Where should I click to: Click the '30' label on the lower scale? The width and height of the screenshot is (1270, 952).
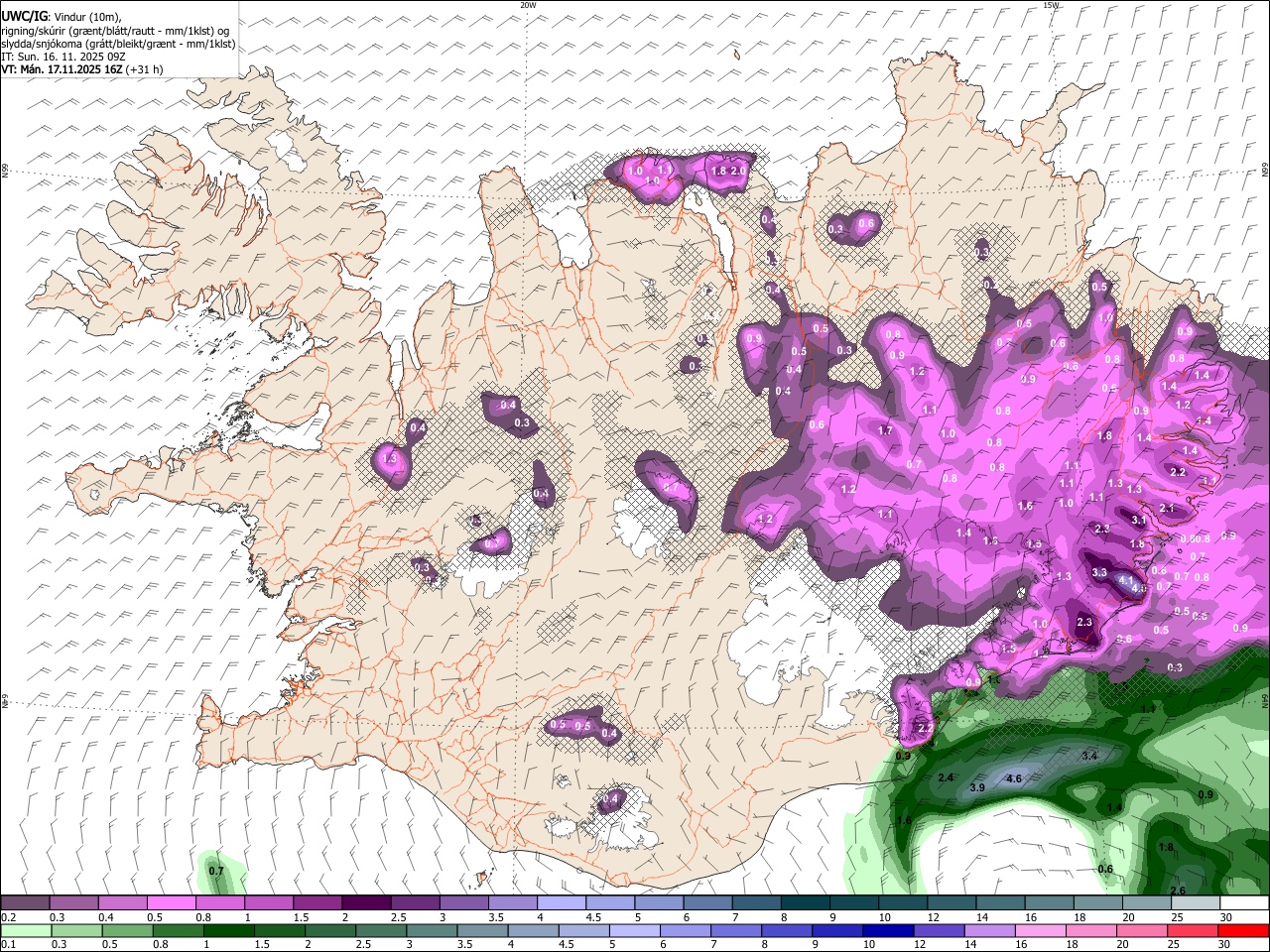[1226, 944]
